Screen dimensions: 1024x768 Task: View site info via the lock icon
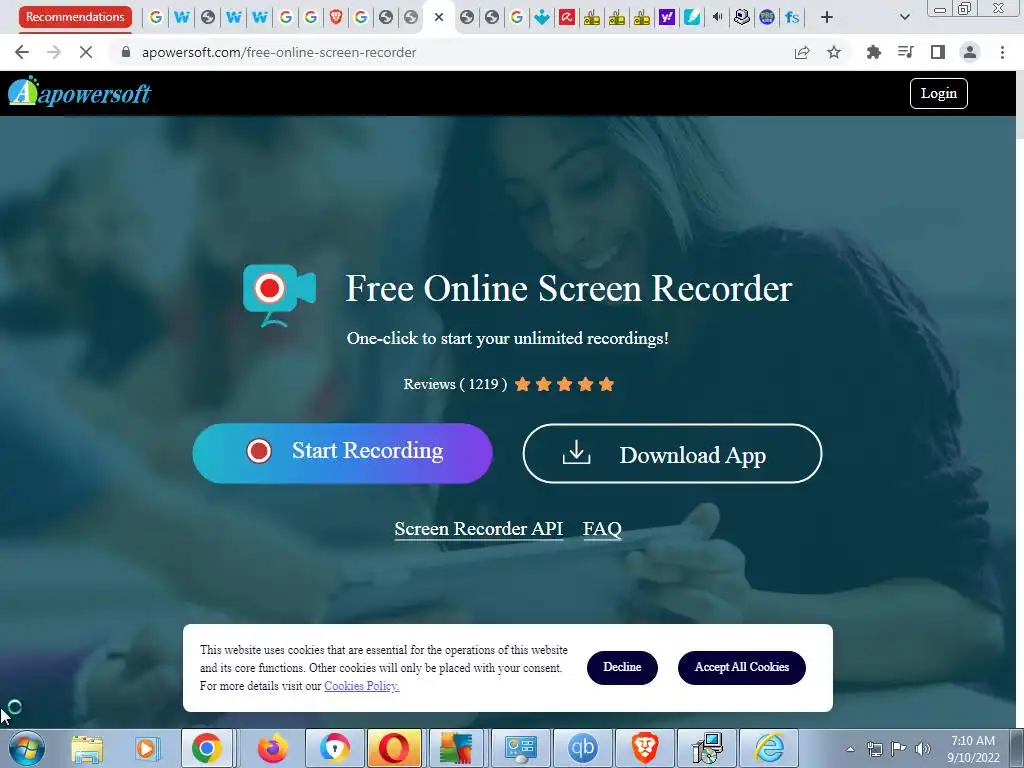pos(127,52)
